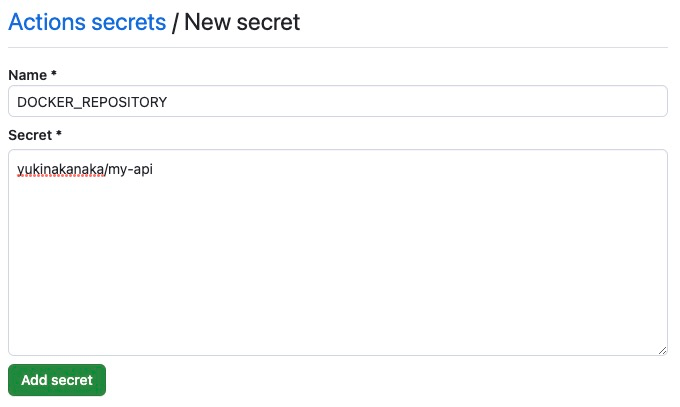
Task: Click the Name field label
Action: tap(27, 75)
